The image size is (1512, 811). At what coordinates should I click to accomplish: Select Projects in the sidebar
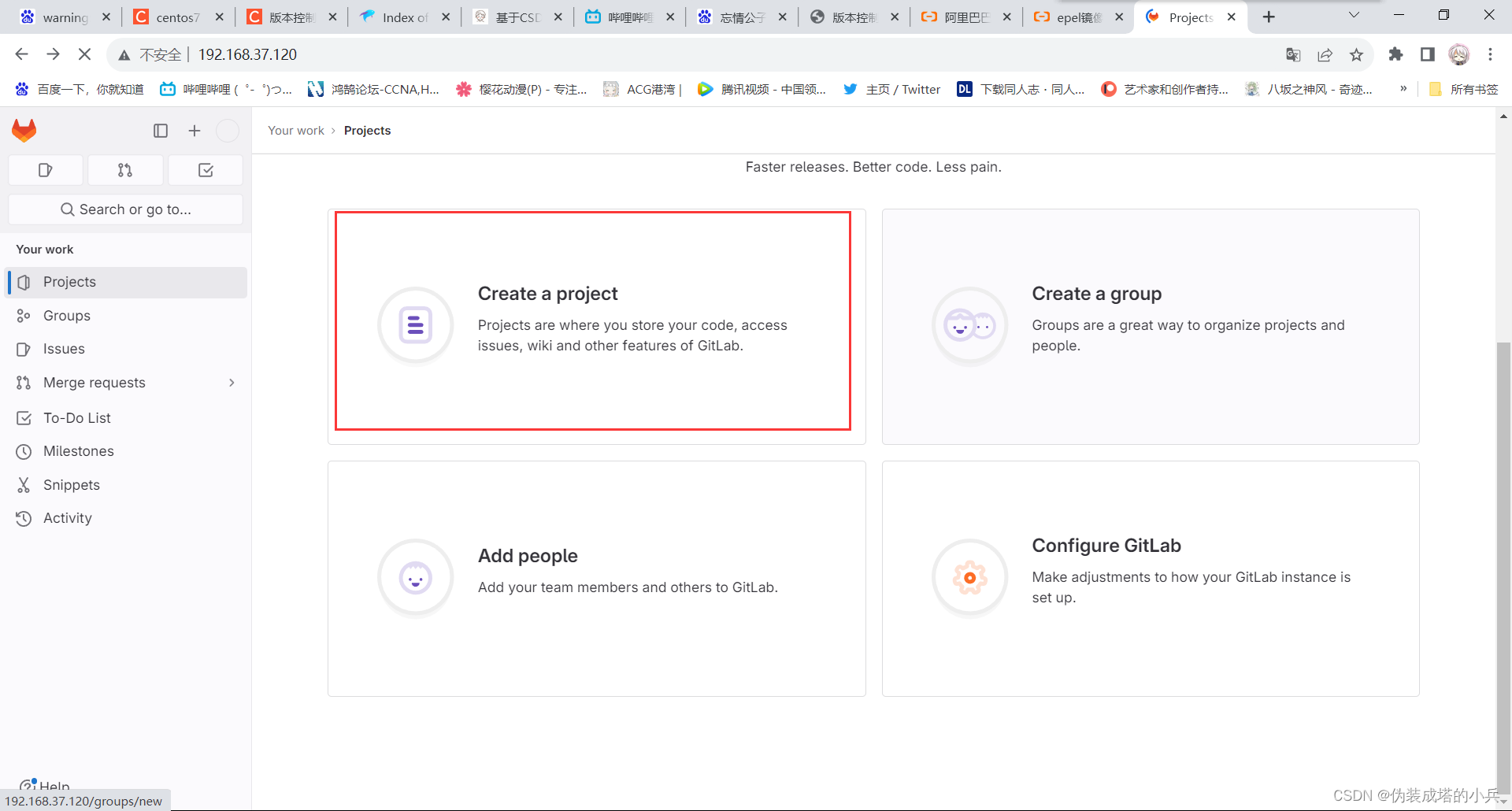[x=127, y=282]
